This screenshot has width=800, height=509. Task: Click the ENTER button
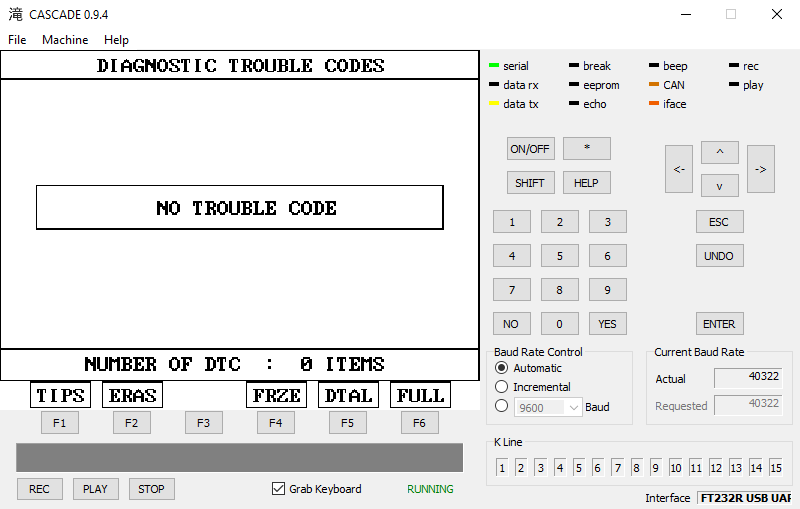point(719,324)
